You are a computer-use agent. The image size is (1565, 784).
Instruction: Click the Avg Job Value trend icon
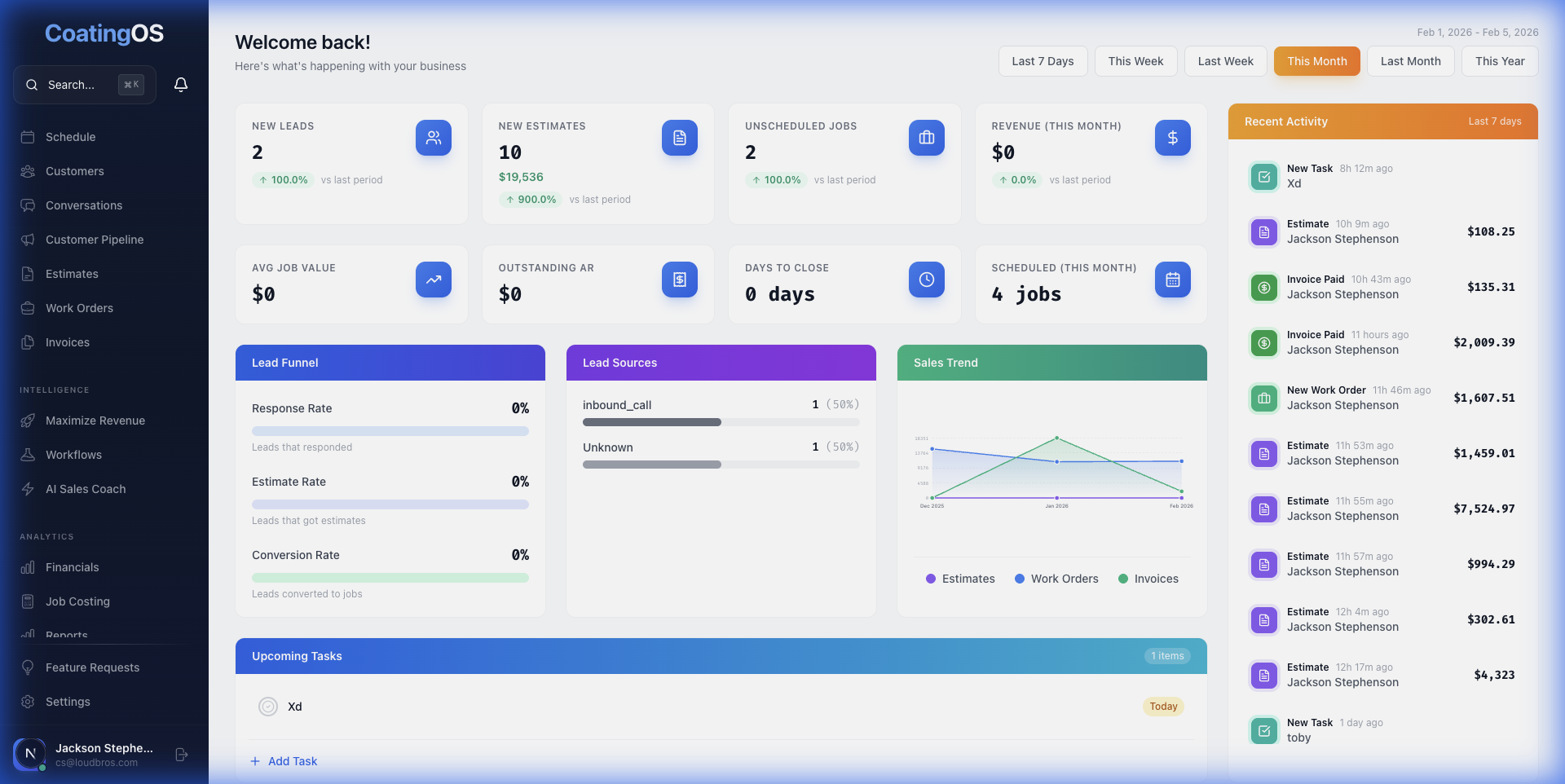click(433, 280)
